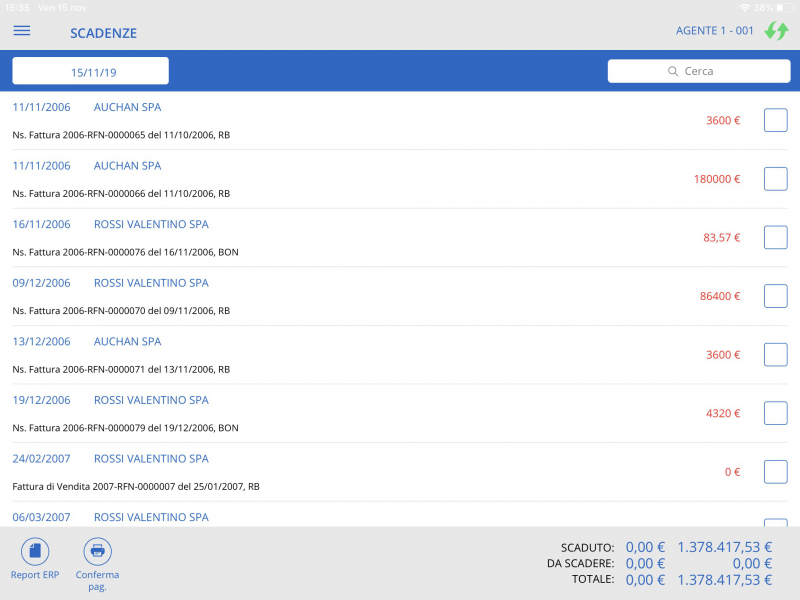Screen dimensions: 800x600
Task: Check the battery status icon
Action: pyautogui.click(x=784, y=7)
